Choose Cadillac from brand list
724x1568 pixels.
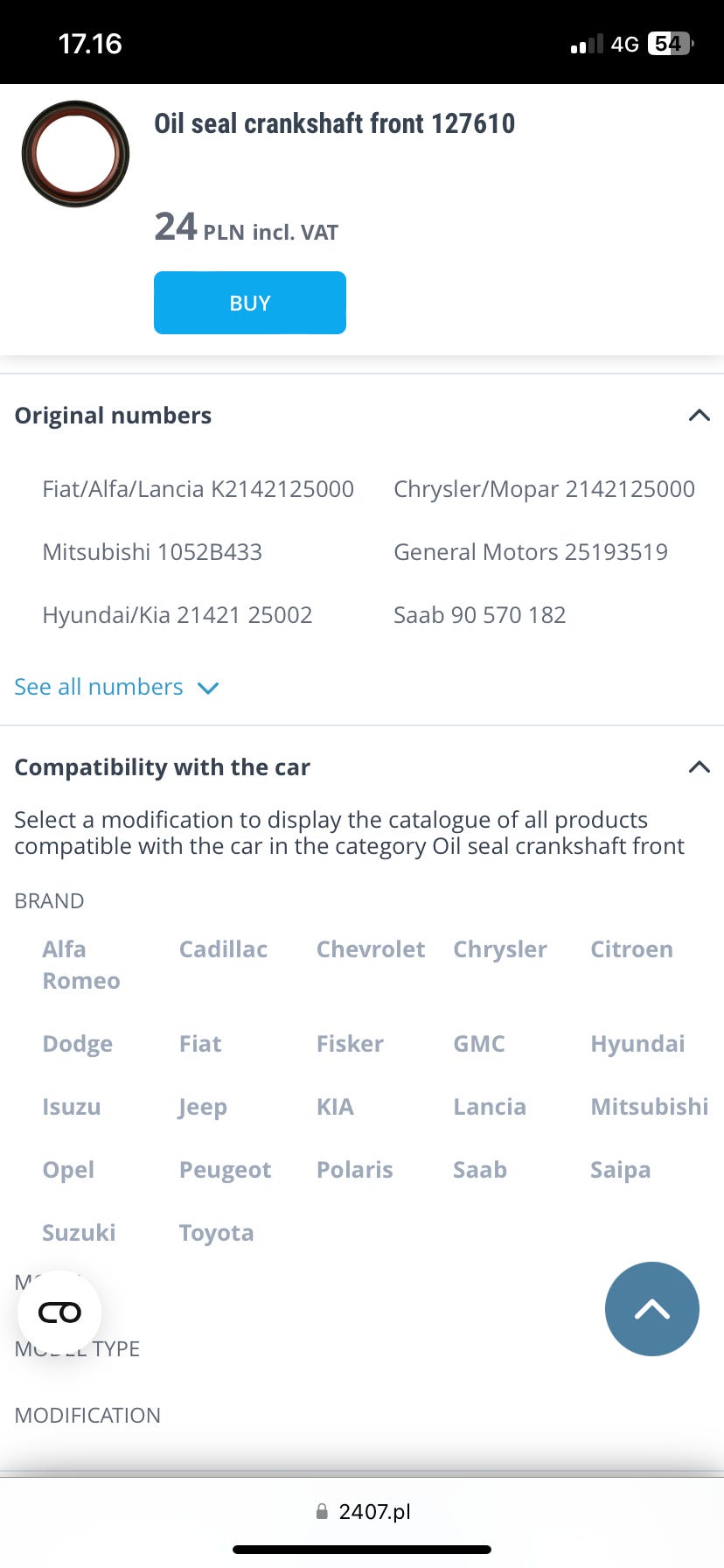223,949
